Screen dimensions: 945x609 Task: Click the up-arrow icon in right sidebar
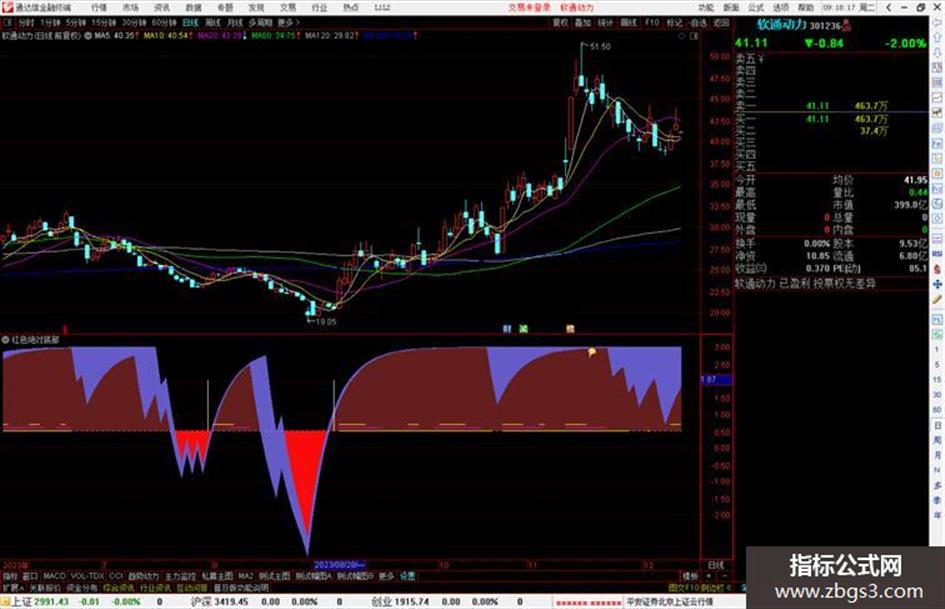tap(938, 37)
